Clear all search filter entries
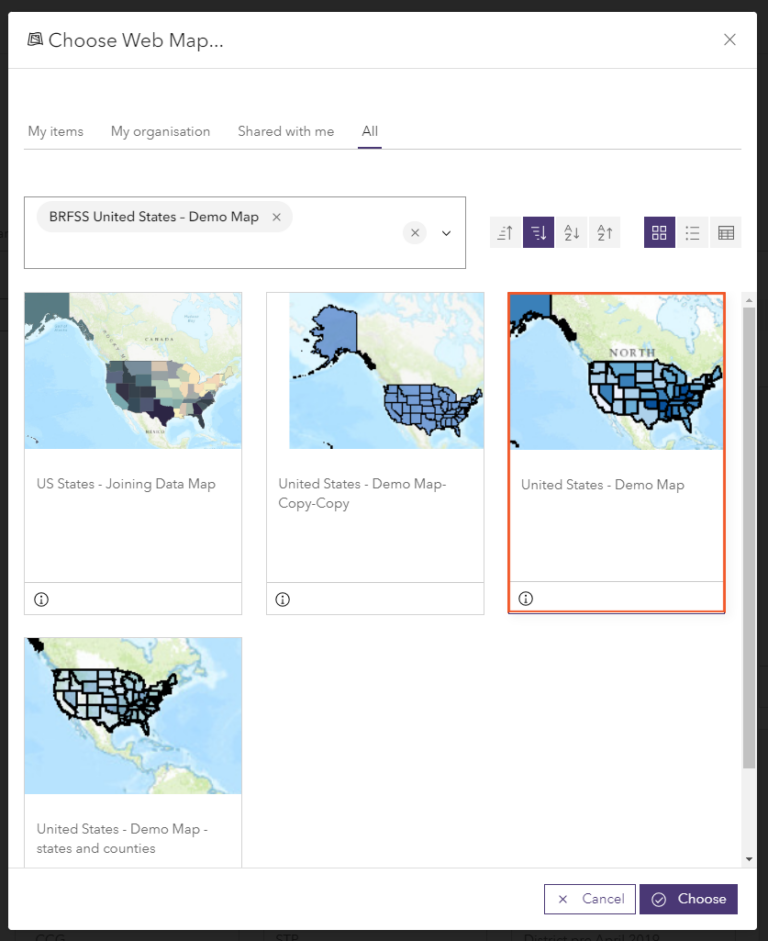Image resolution: width=768 pixels, height=941 pixels. click(x=415, y=233)
